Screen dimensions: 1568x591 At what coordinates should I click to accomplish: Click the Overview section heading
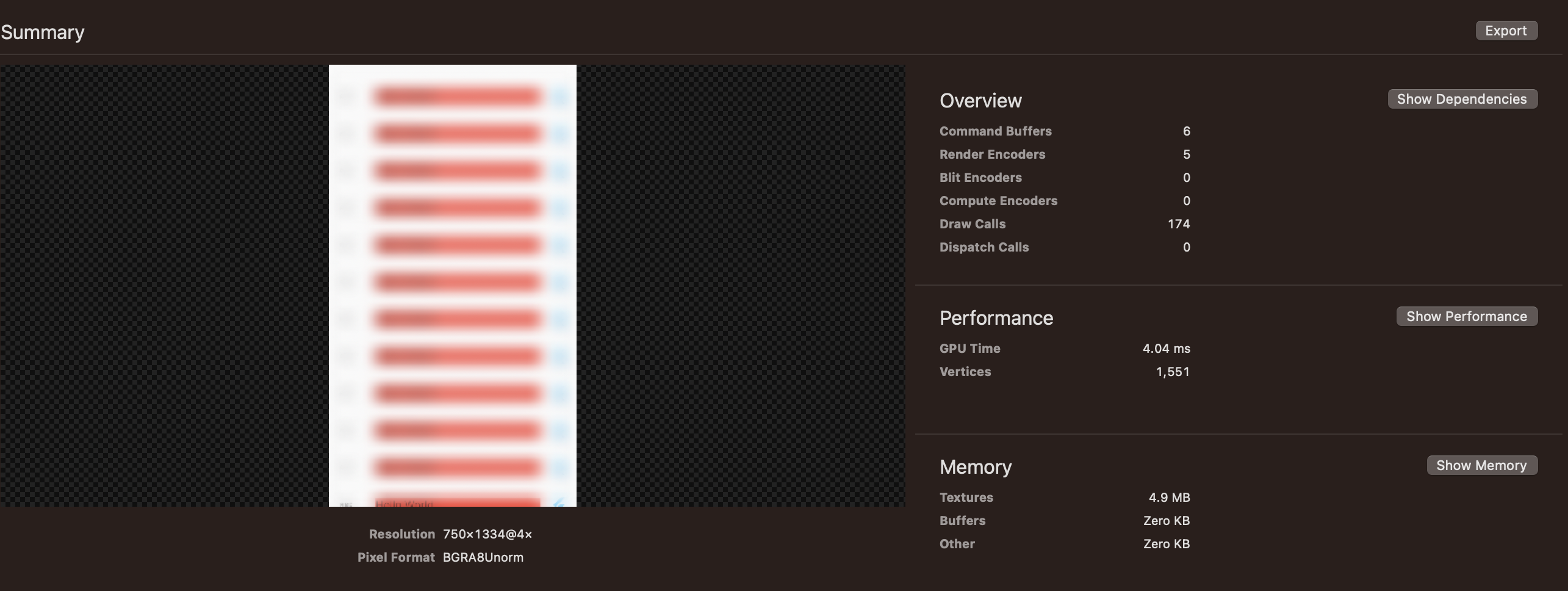pos(981,100)
